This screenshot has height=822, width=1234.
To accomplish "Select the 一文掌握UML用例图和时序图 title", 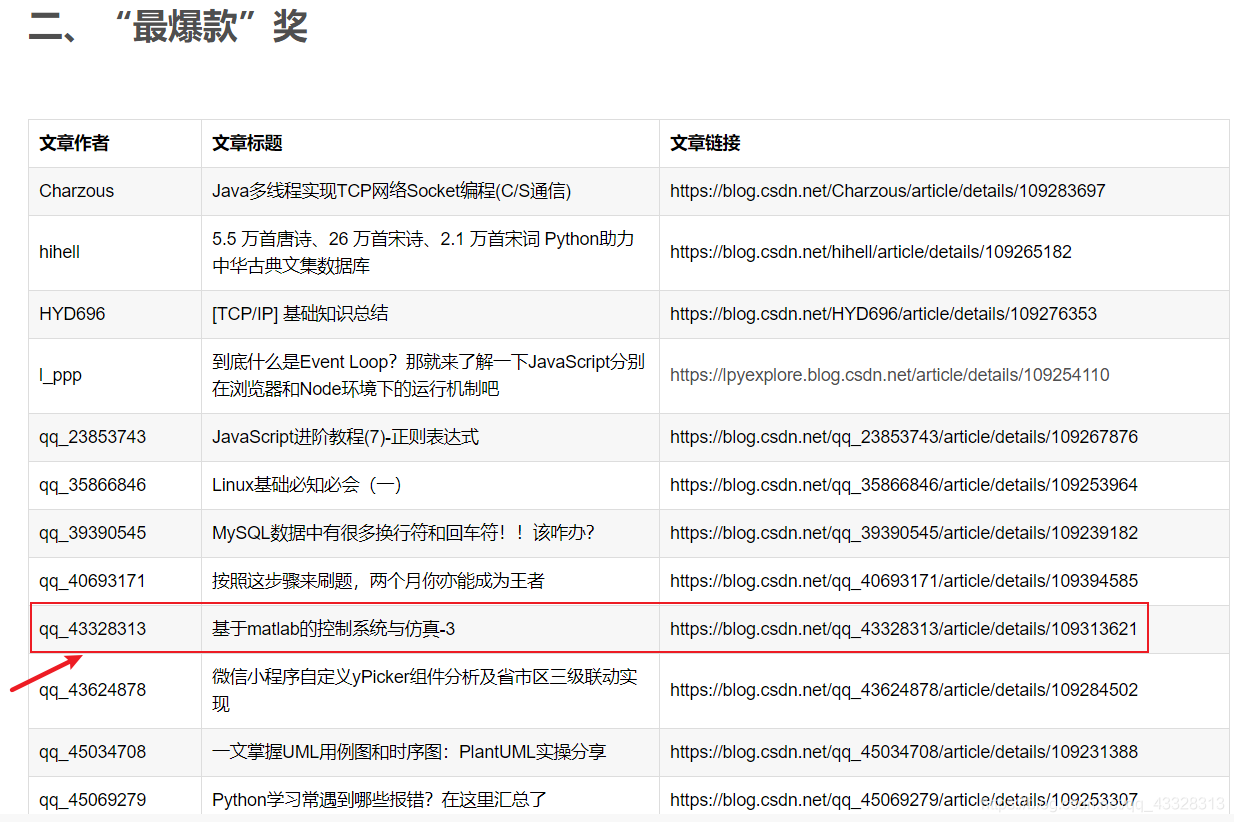I will (409, 752).
